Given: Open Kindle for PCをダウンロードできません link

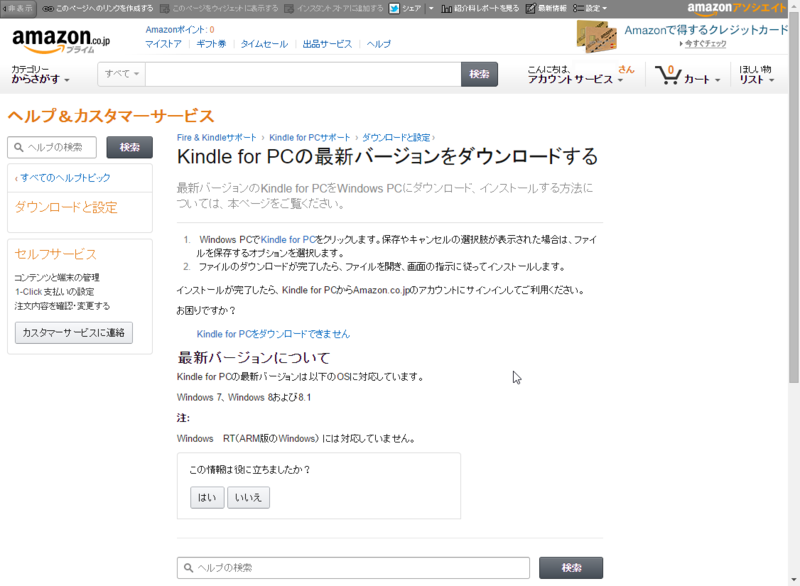Looking at the screenshot, I should coord(273,334).
